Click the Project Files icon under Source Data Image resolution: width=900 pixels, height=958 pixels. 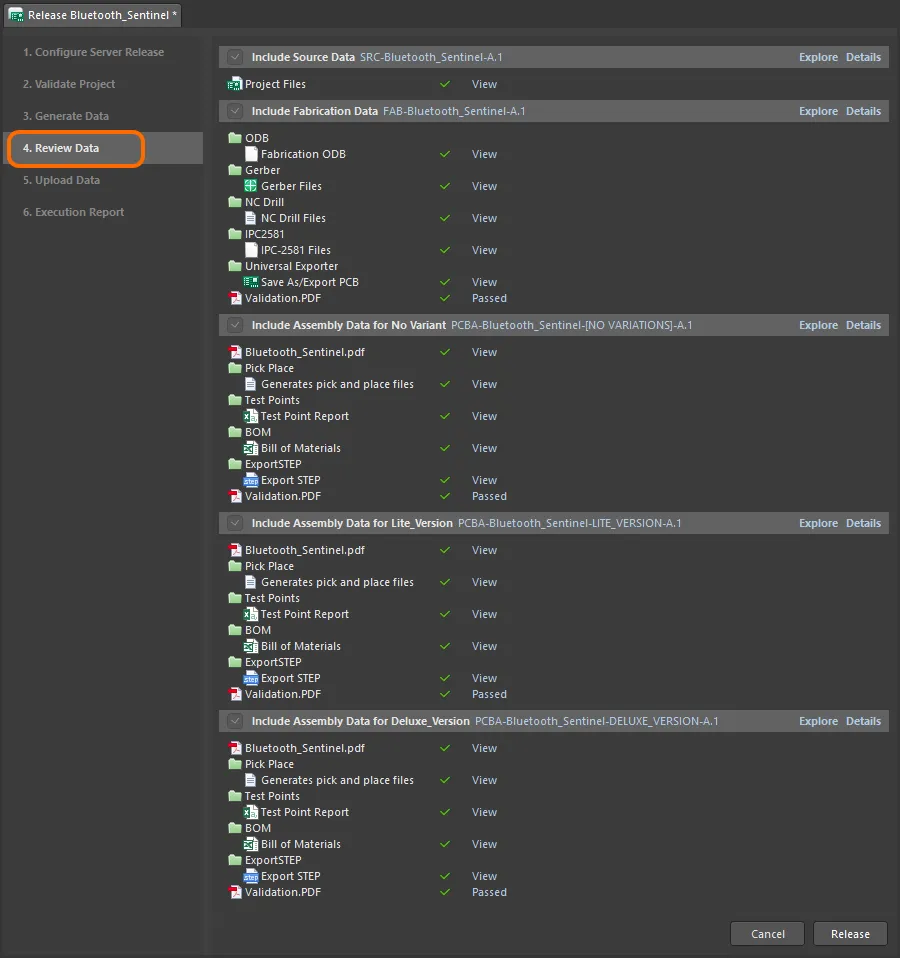point(235,85)
